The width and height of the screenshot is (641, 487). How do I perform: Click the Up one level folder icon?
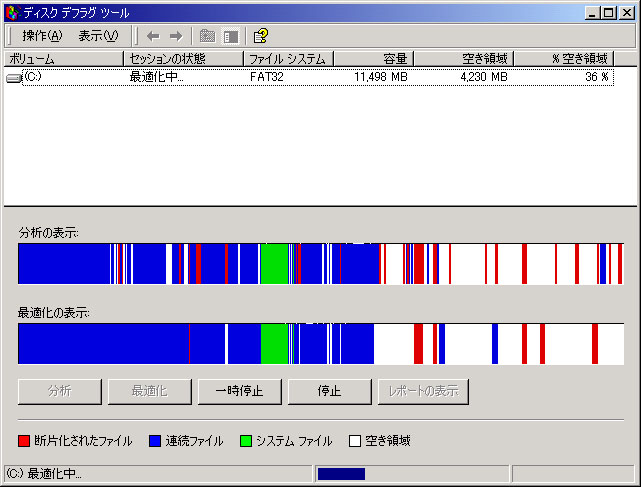(x=207, y=36)
